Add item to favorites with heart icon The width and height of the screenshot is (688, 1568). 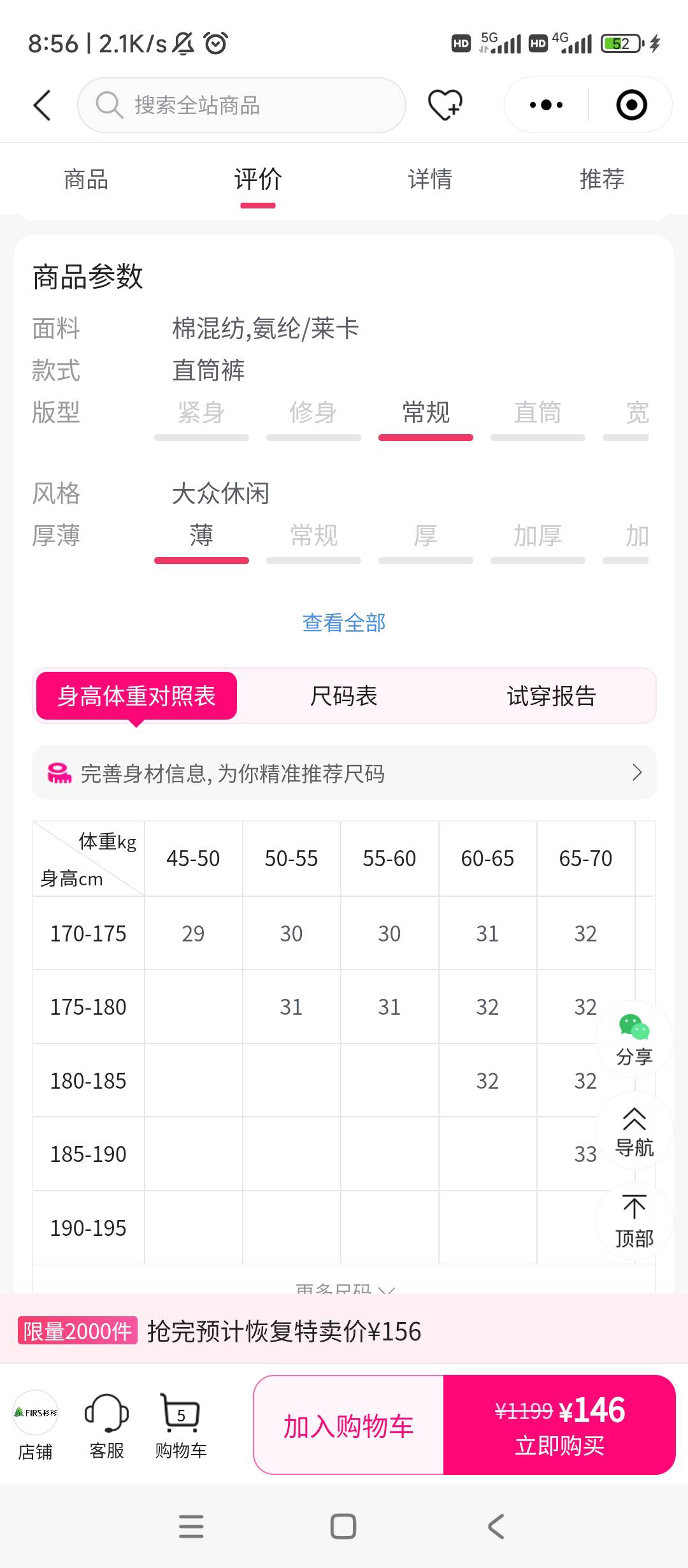[445, 105]
